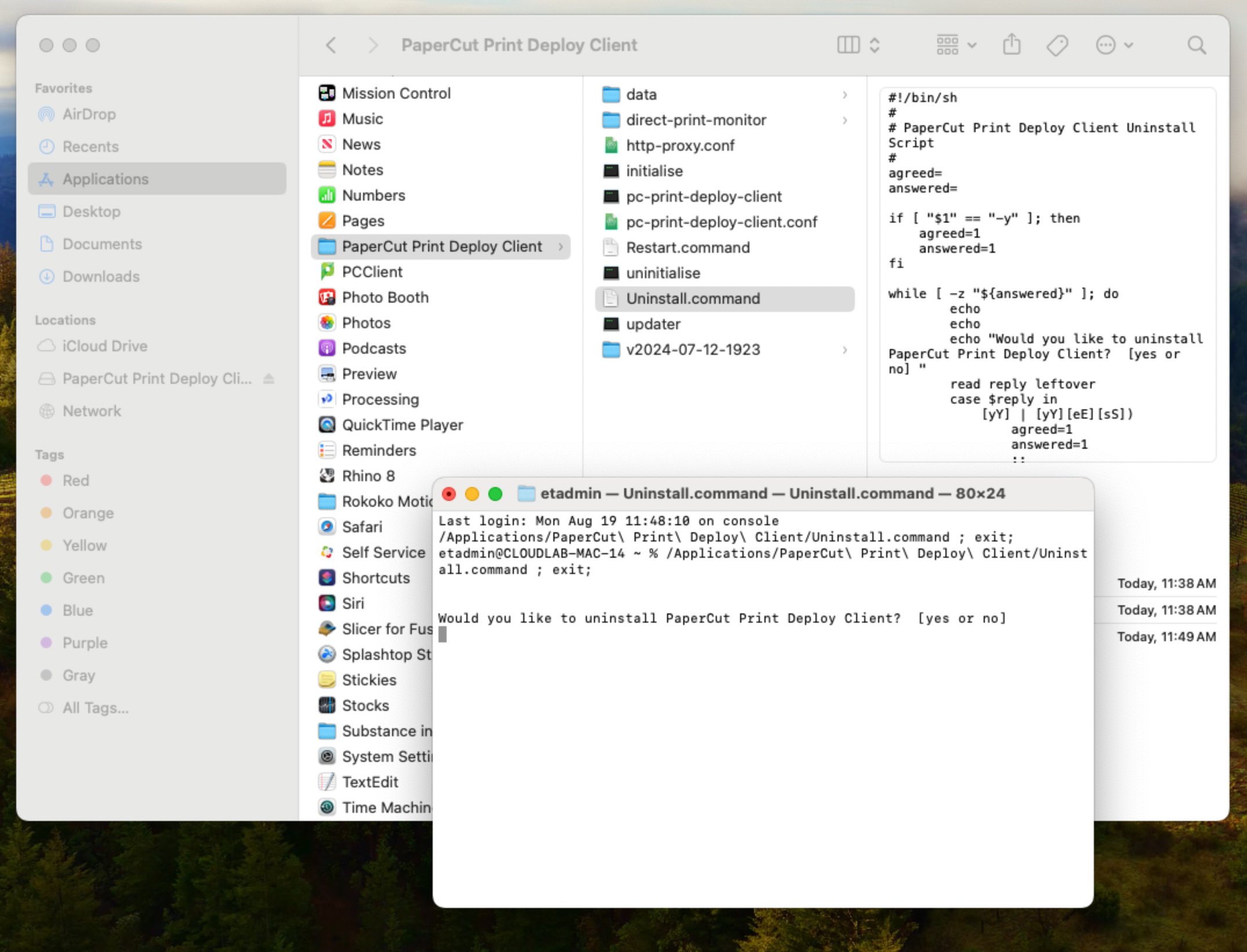The image size is (1247, 952).
Task: Select the Processing app icon
Action: (327, 399)
